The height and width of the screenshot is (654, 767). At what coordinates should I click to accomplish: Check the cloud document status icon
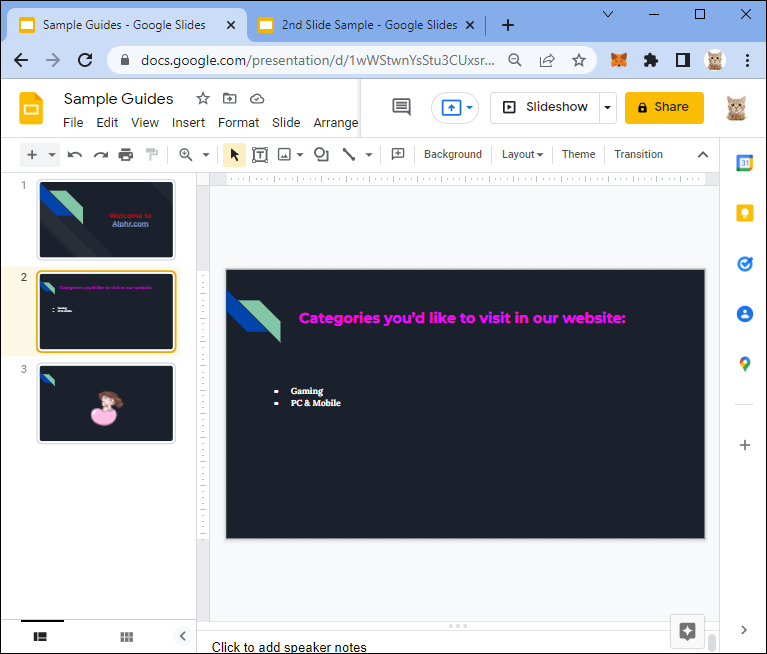(x=257, y=99)
